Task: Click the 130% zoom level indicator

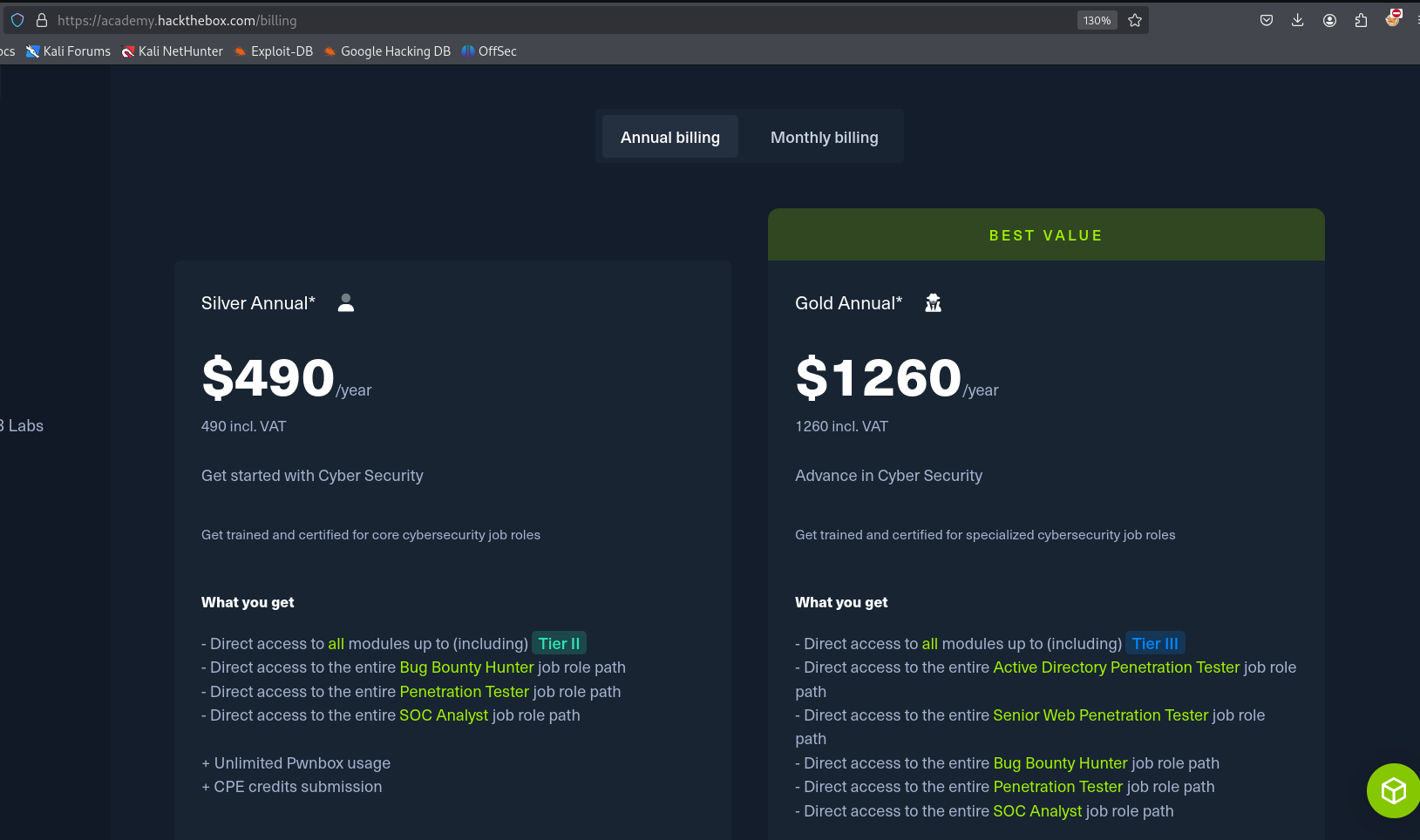Action: pos(1097,20)
